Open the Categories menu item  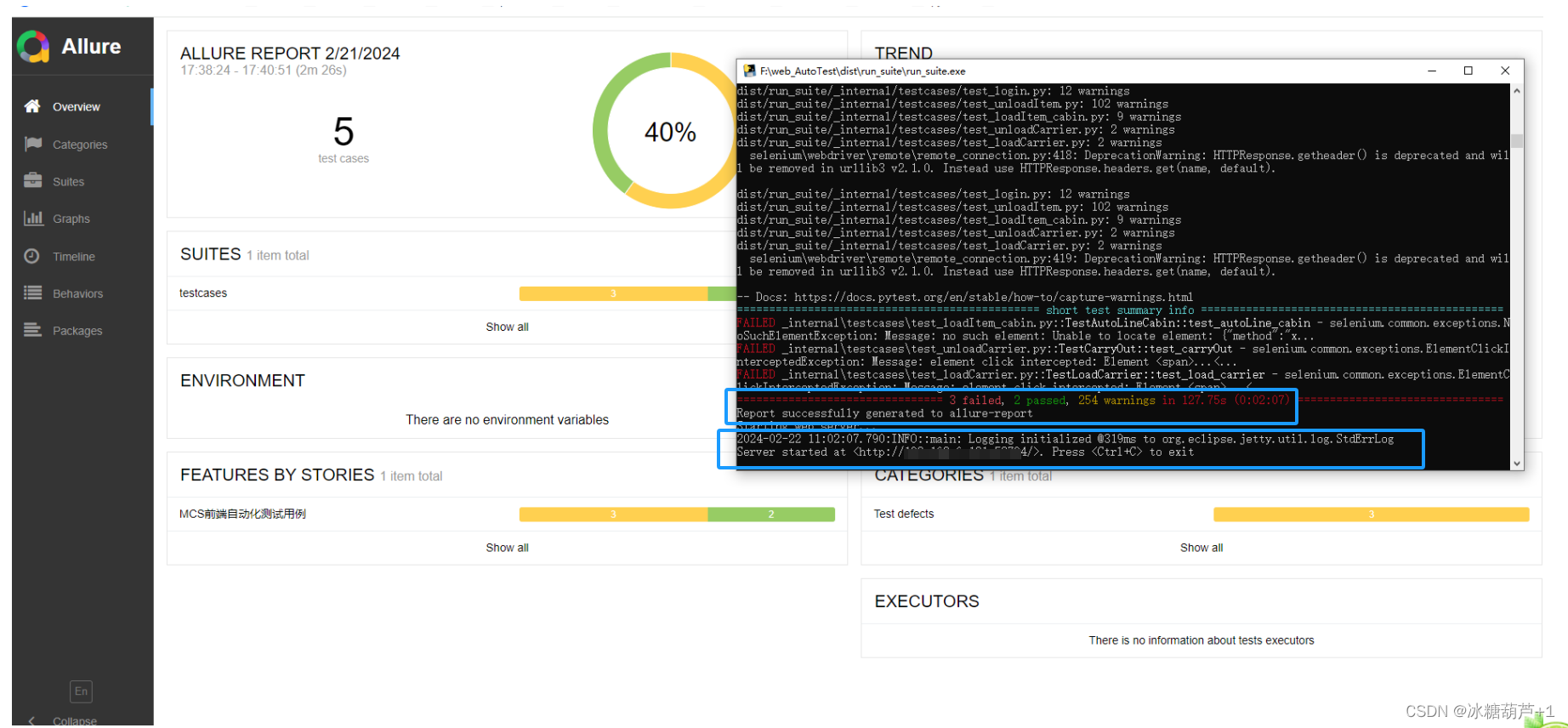click(82, 144)
